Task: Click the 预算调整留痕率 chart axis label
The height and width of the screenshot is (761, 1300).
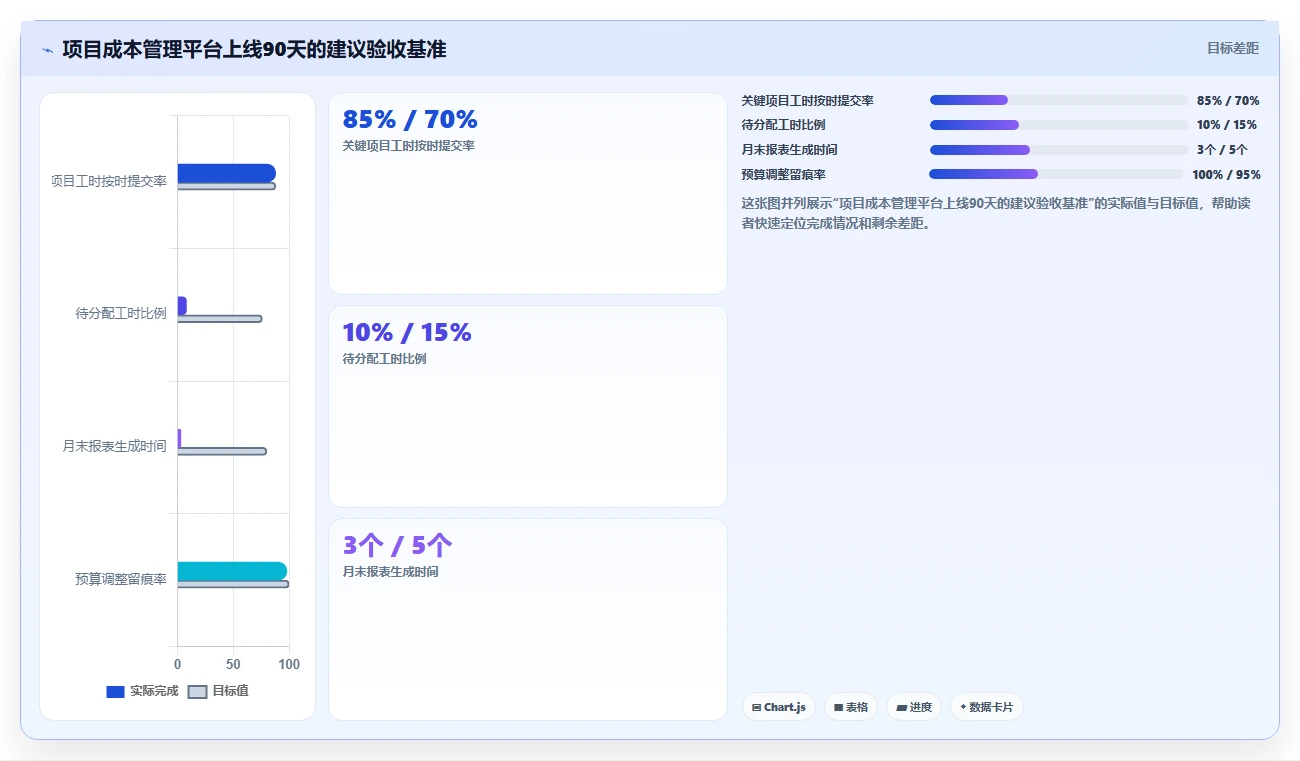Action: click(x=121, y=579)
